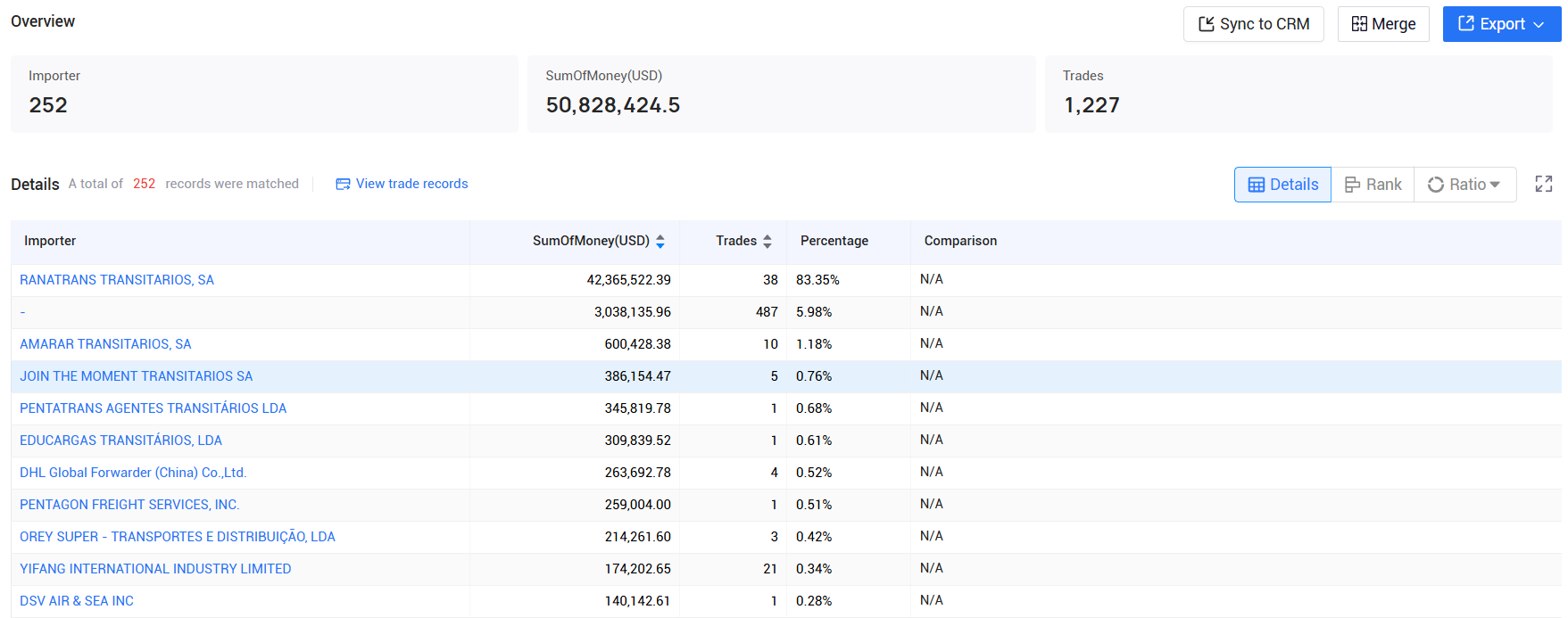This screenshot has height=618, width=1568.
Task: Click the value 600,428.38
Action: pyautogui.click(x=637, y=344)
